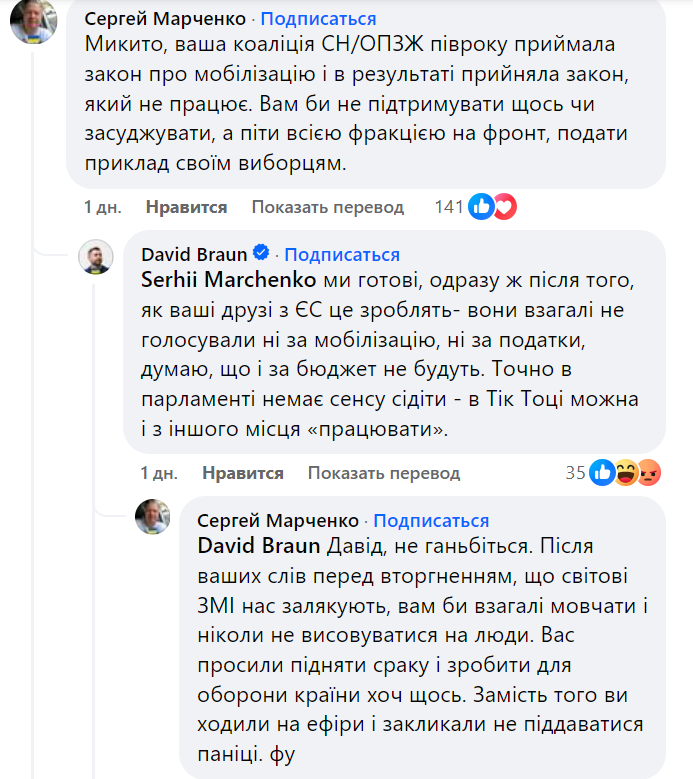Open Сергей Марченко's avatar on the last reply
The width and height of the screenshot is (693, 779).
(x=152, y=515)
